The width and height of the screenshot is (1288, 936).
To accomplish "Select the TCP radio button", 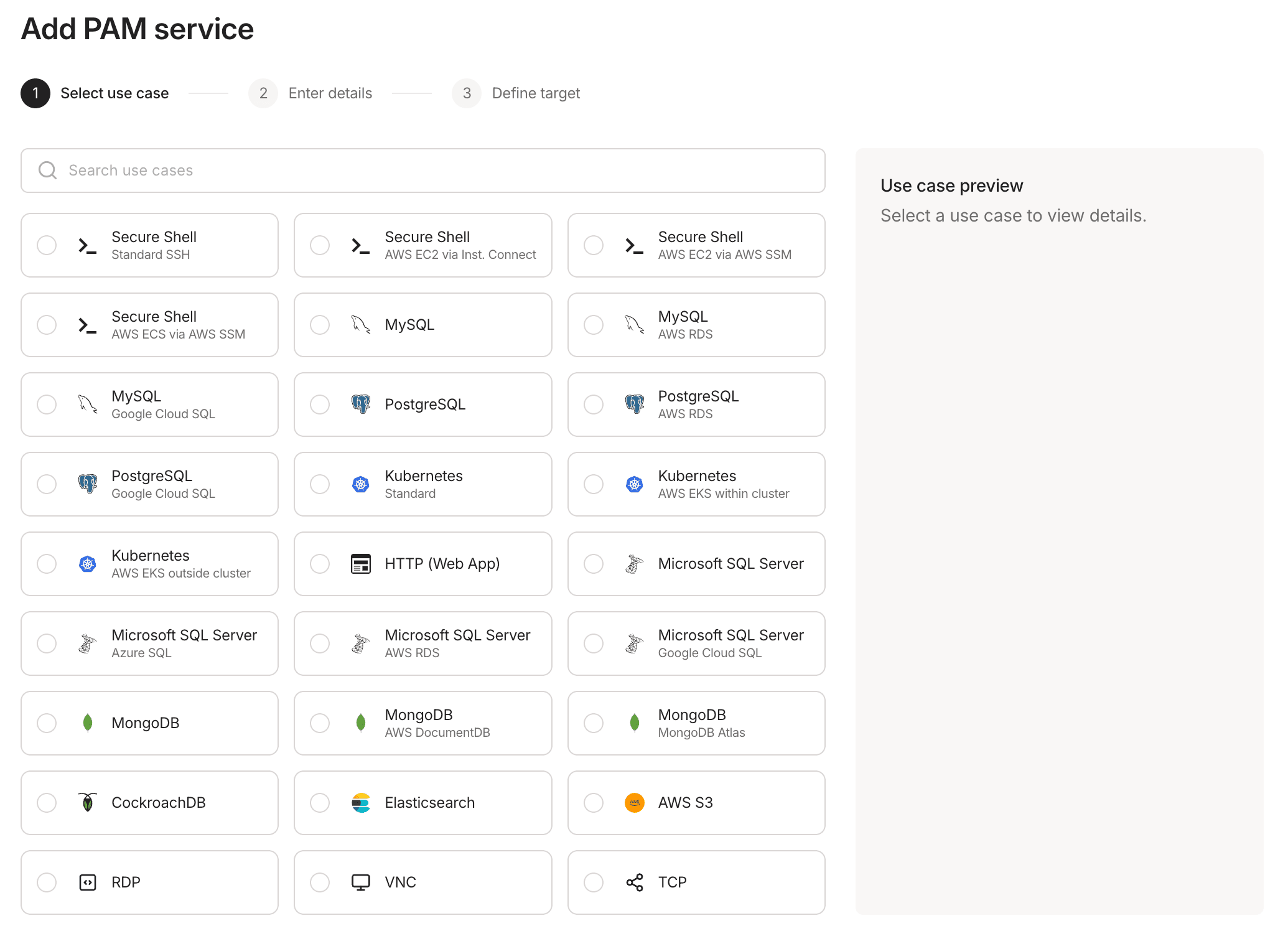I will [x=594, y=882].
